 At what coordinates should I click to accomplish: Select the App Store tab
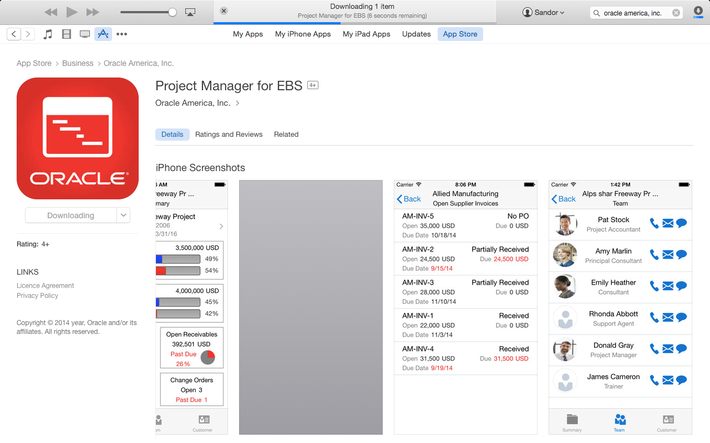(460, 34)
